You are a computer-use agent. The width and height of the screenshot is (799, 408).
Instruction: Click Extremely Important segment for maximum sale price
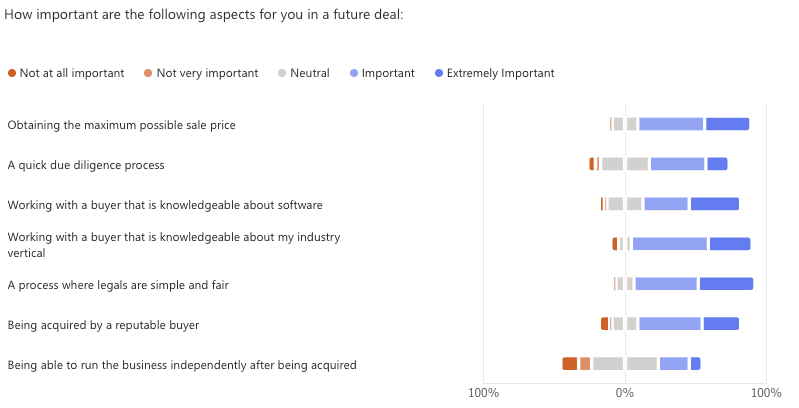point(727,124)
